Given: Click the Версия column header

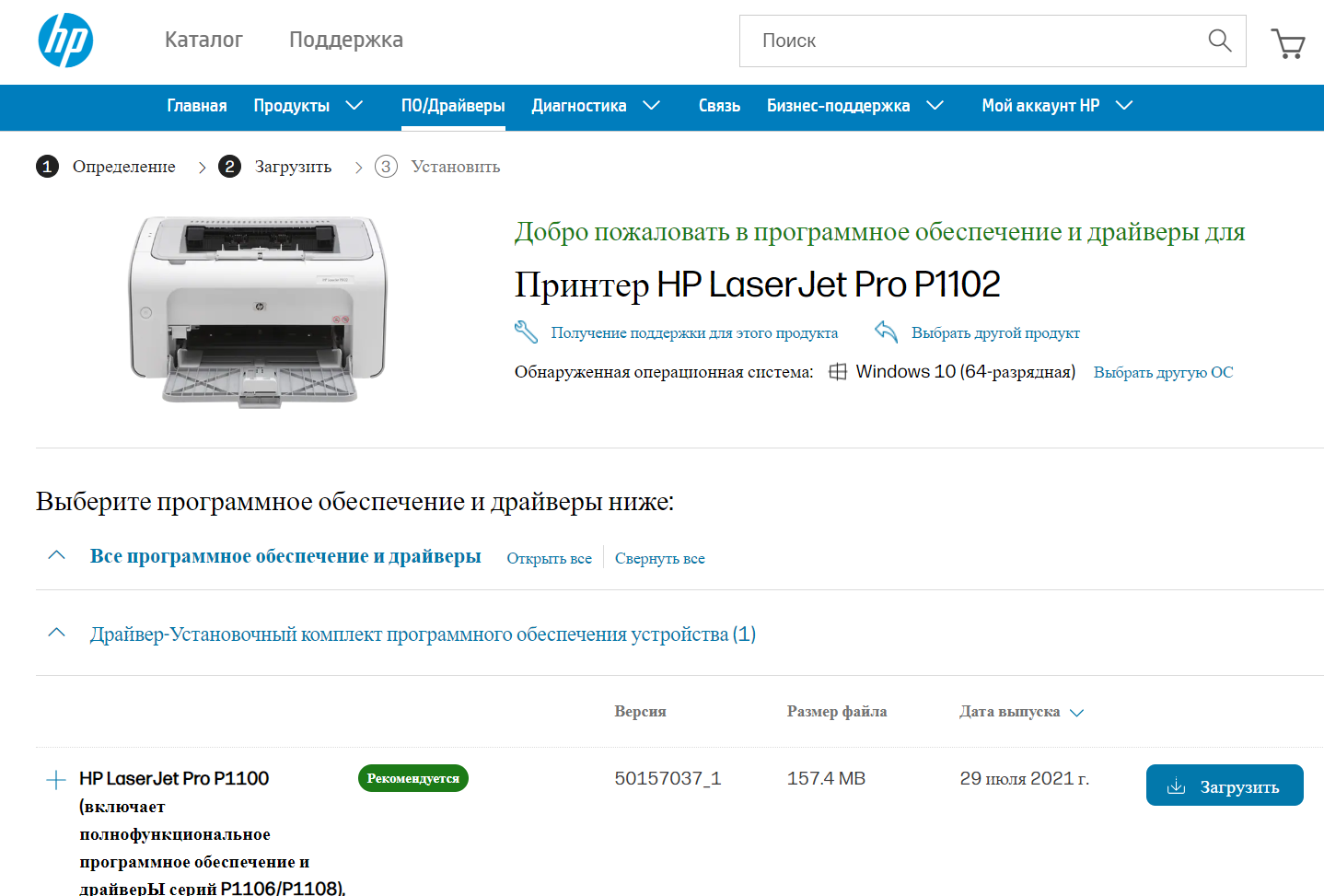Looking at the screenshot, I should pos(640,712).
